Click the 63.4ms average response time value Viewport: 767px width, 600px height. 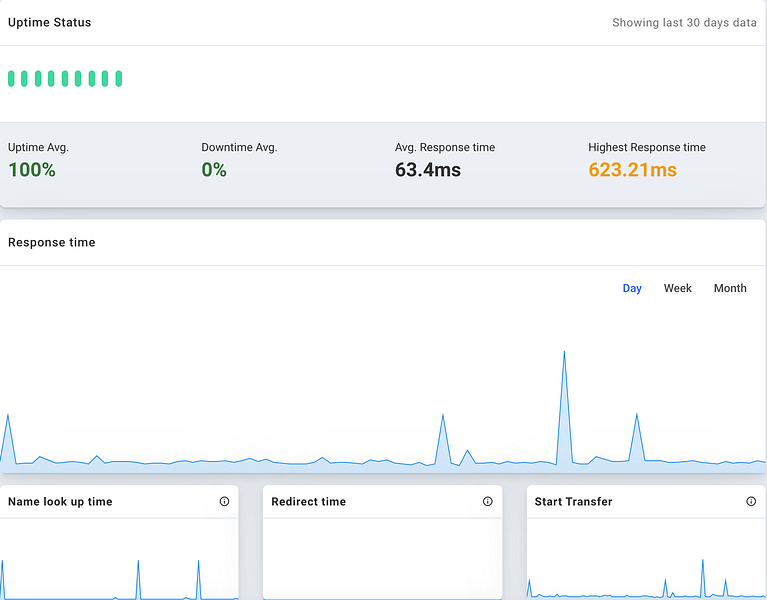click(428, 170)
